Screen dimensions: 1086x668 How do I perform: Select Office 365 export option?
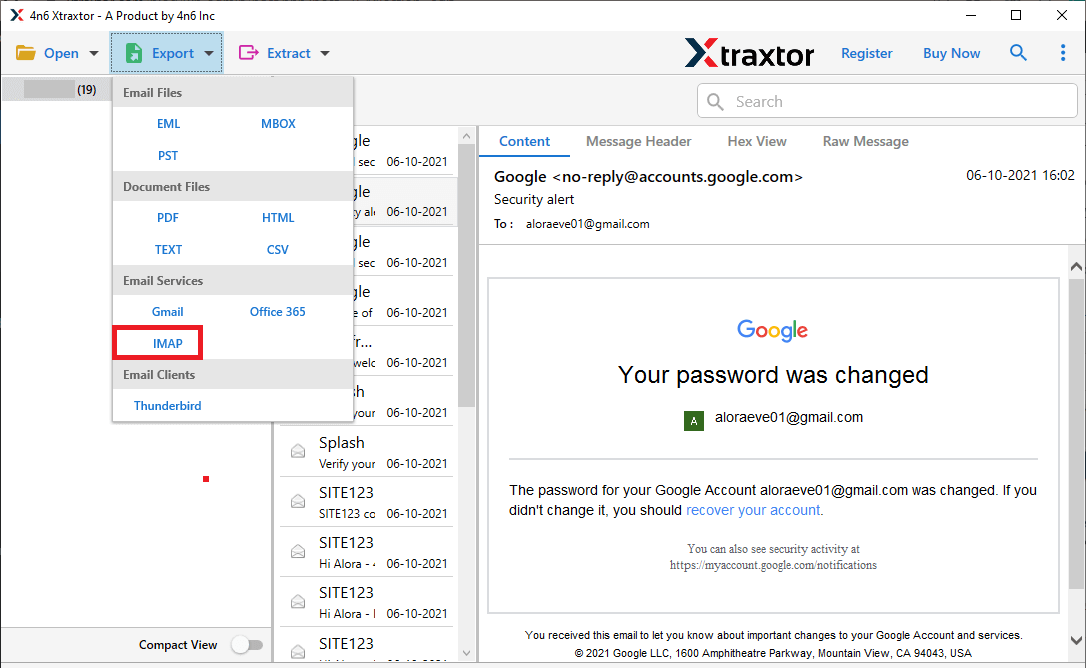(278, 312)
